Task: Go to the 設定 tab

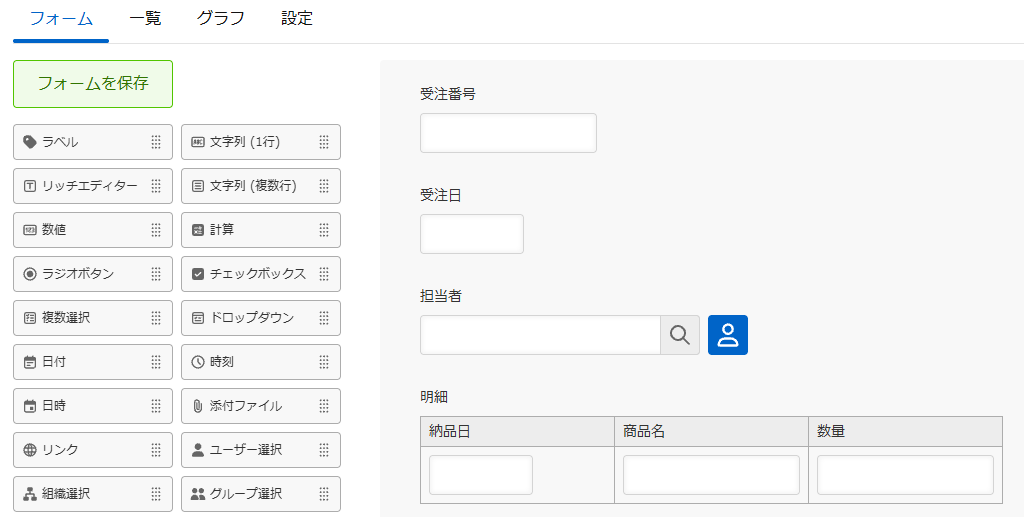Action: coord(297,18)
